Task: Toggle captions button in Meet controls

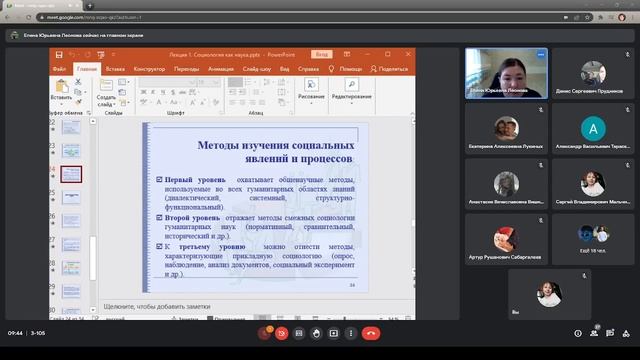Action: (299, 333)
